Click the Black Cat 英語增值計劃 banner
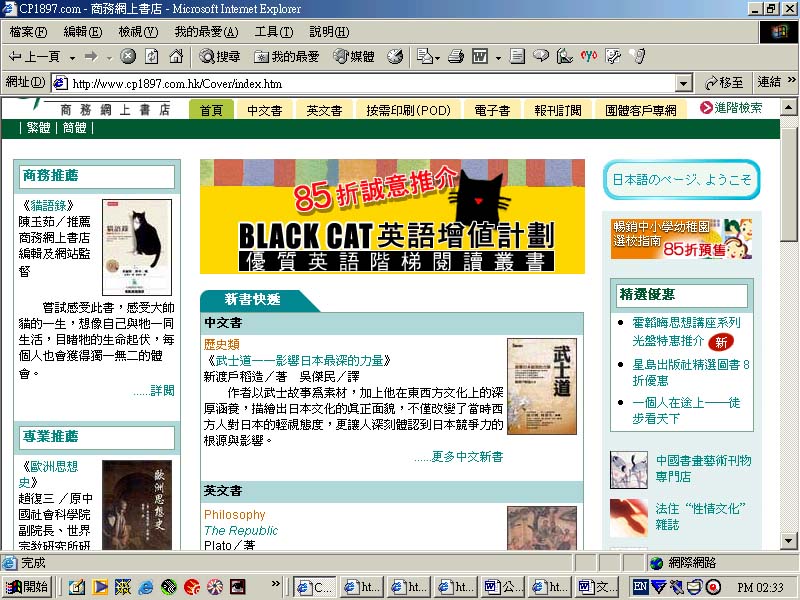 point(392,216)
